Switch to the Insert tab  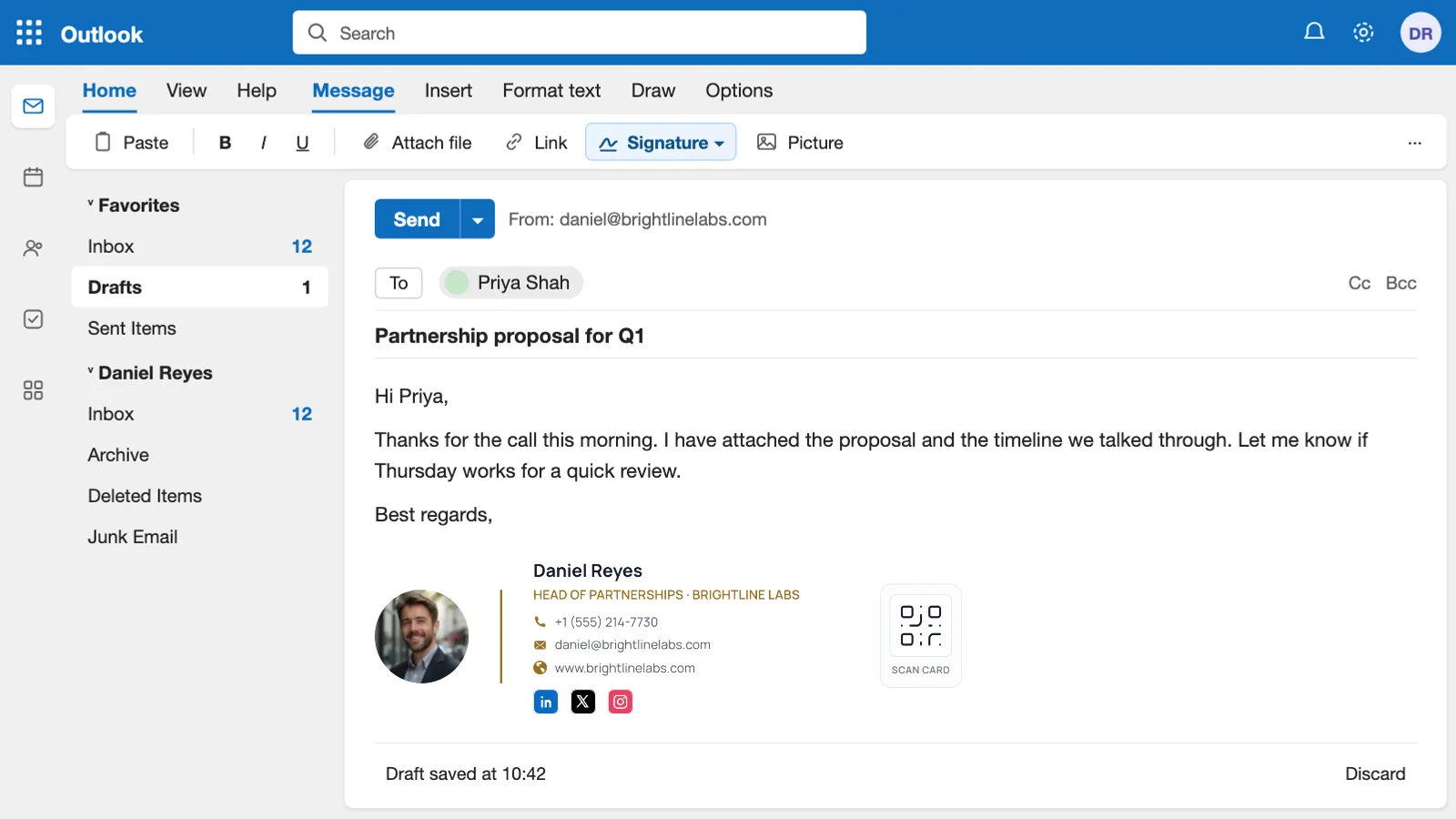[449, 91]
